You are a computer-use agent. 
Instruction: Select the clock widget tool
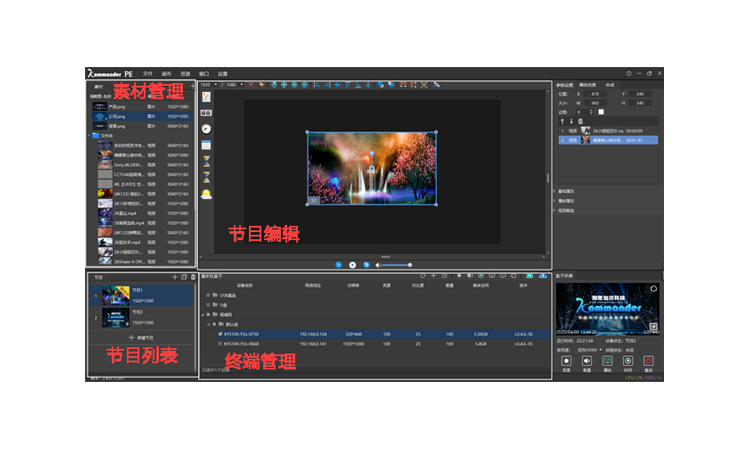pos(206,129)
